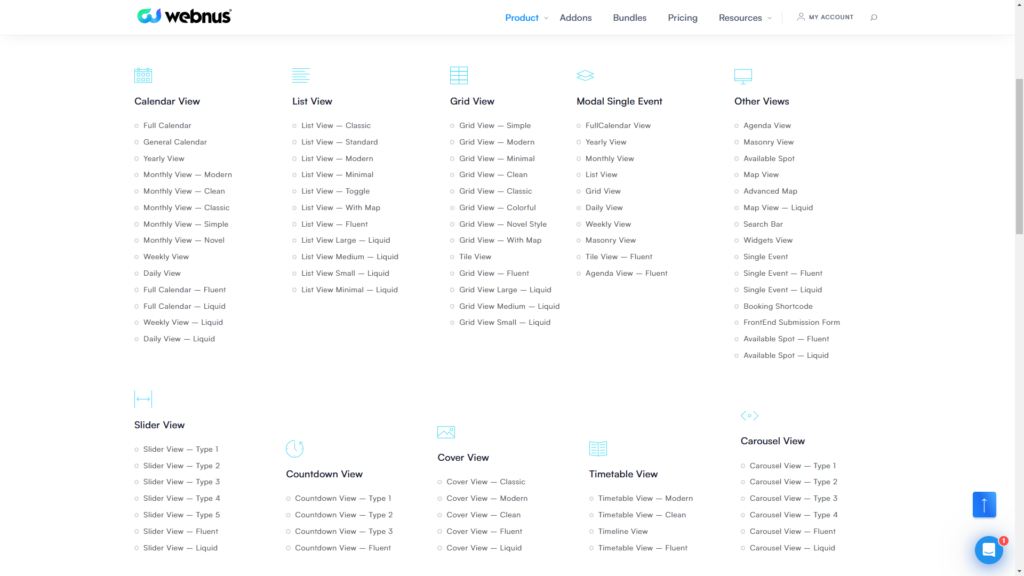Open the Full Calendar link
Screen dimensions: 1024x576
[167, 126]
